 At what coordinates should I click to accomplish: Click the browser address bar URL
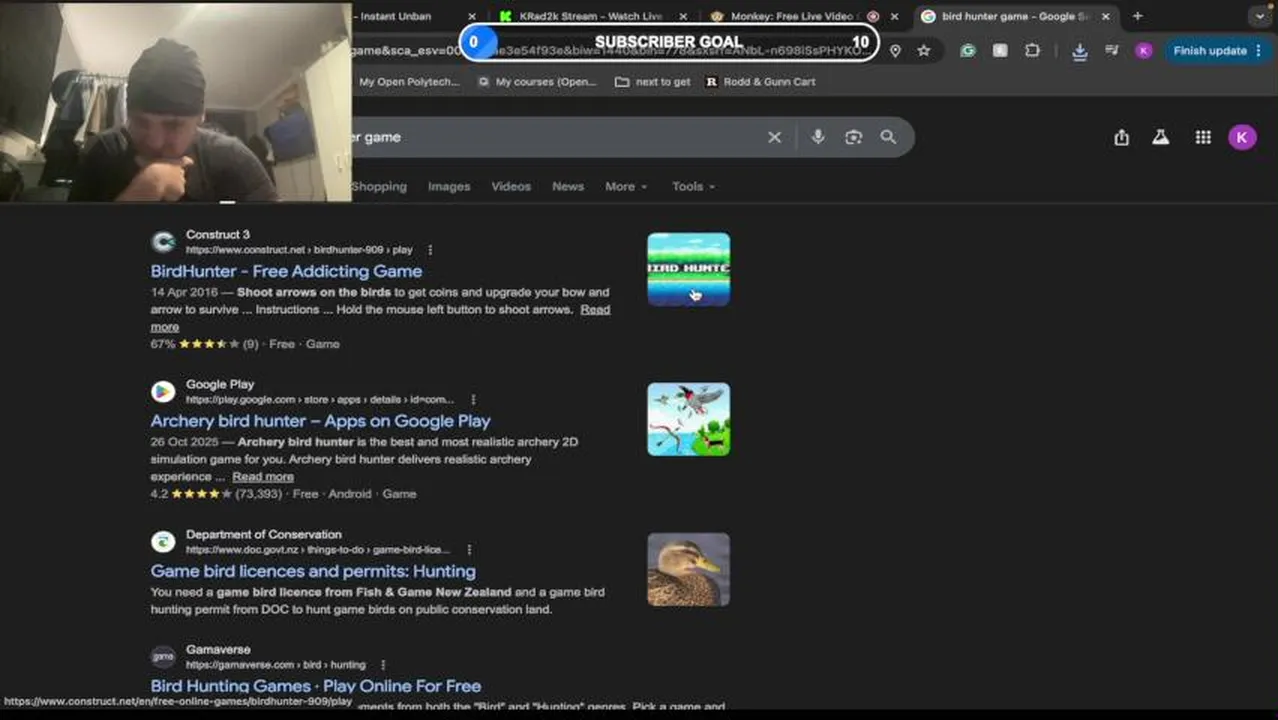tap(610, 51)
